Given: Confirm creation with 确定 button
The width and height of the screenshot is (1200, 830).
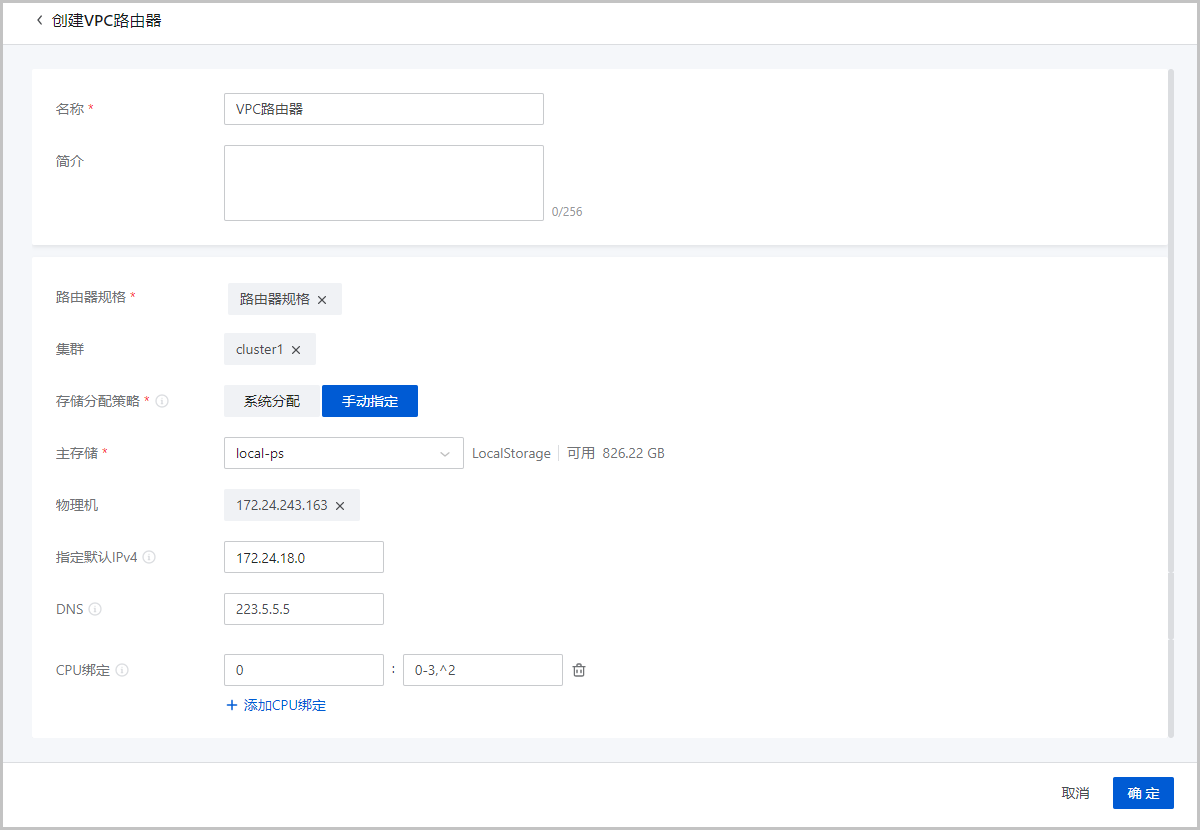Looking at the screenshot, I should tap(1143, 793).
